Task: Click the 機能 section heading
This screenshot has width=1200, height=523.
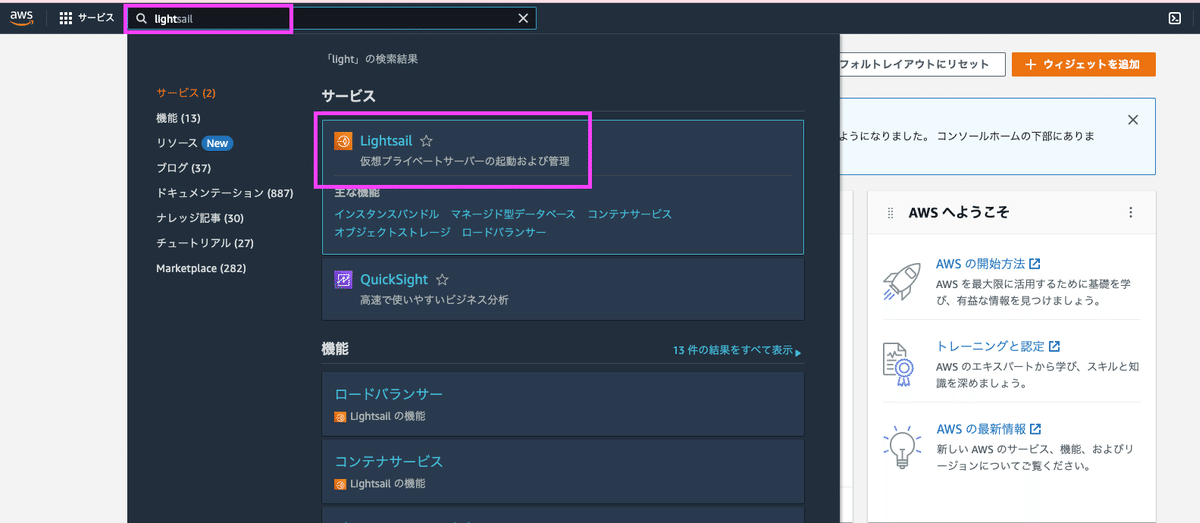Action: click(x=335, y=349)
